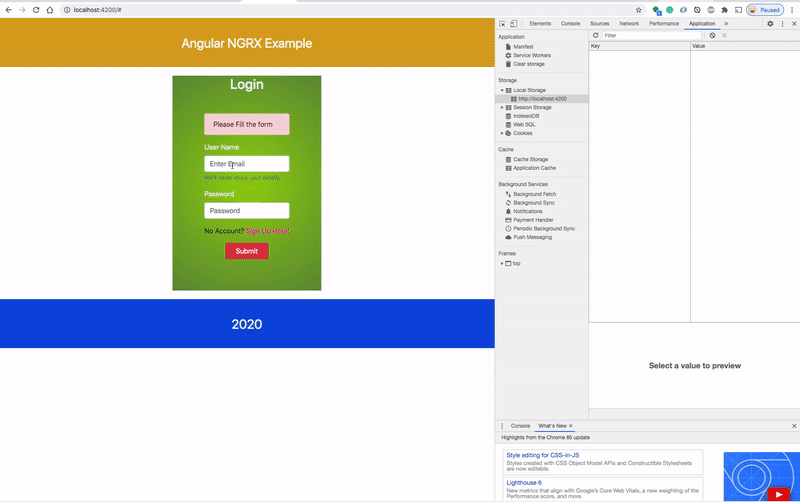This screenshot has width=800, height=502.
Task: Switch to the Network tab
Action: click(x=629, y=23)
